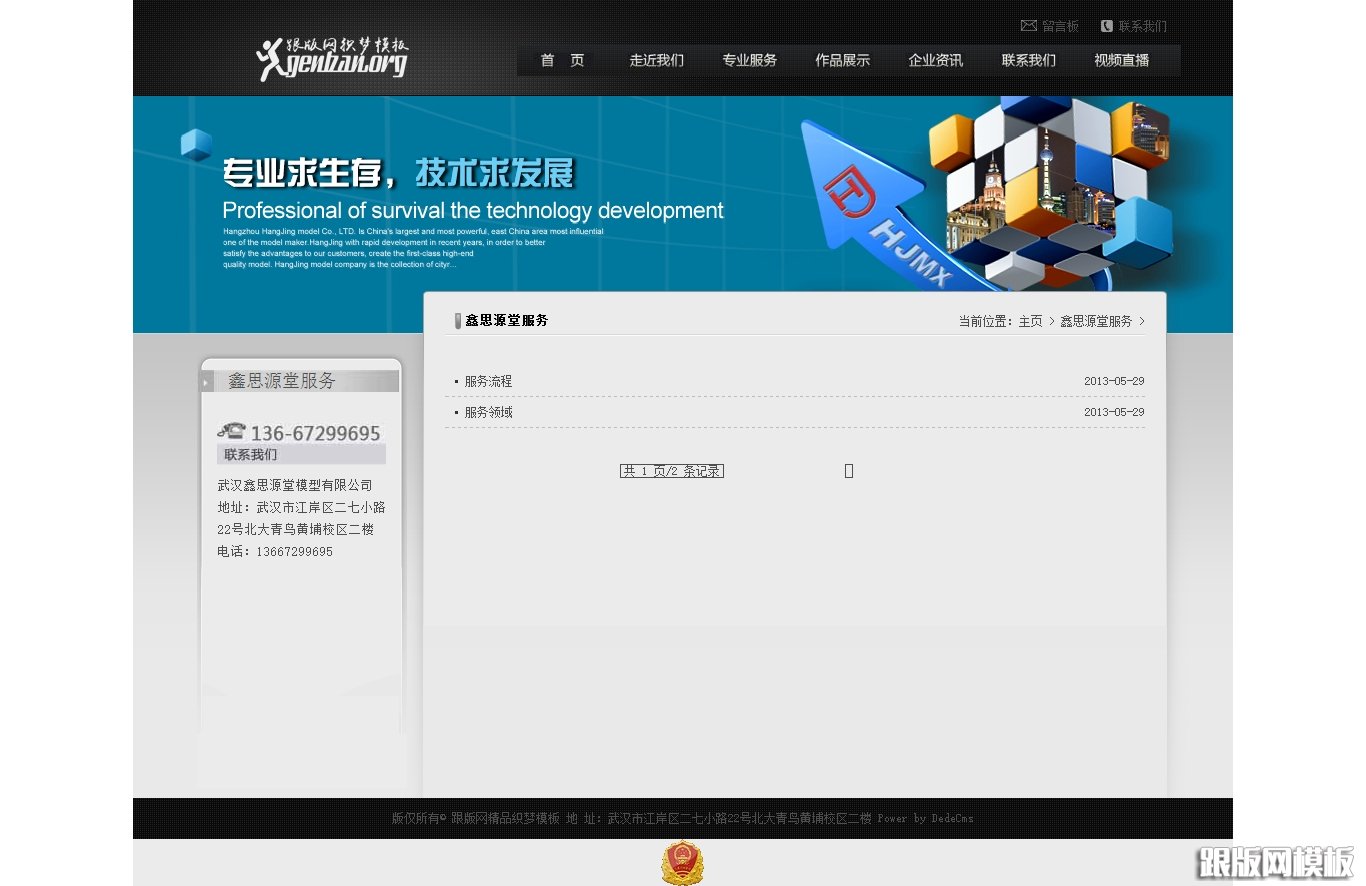Click the 主页 breadcrumb link
1366x886 pixels.
point(1030,321)
